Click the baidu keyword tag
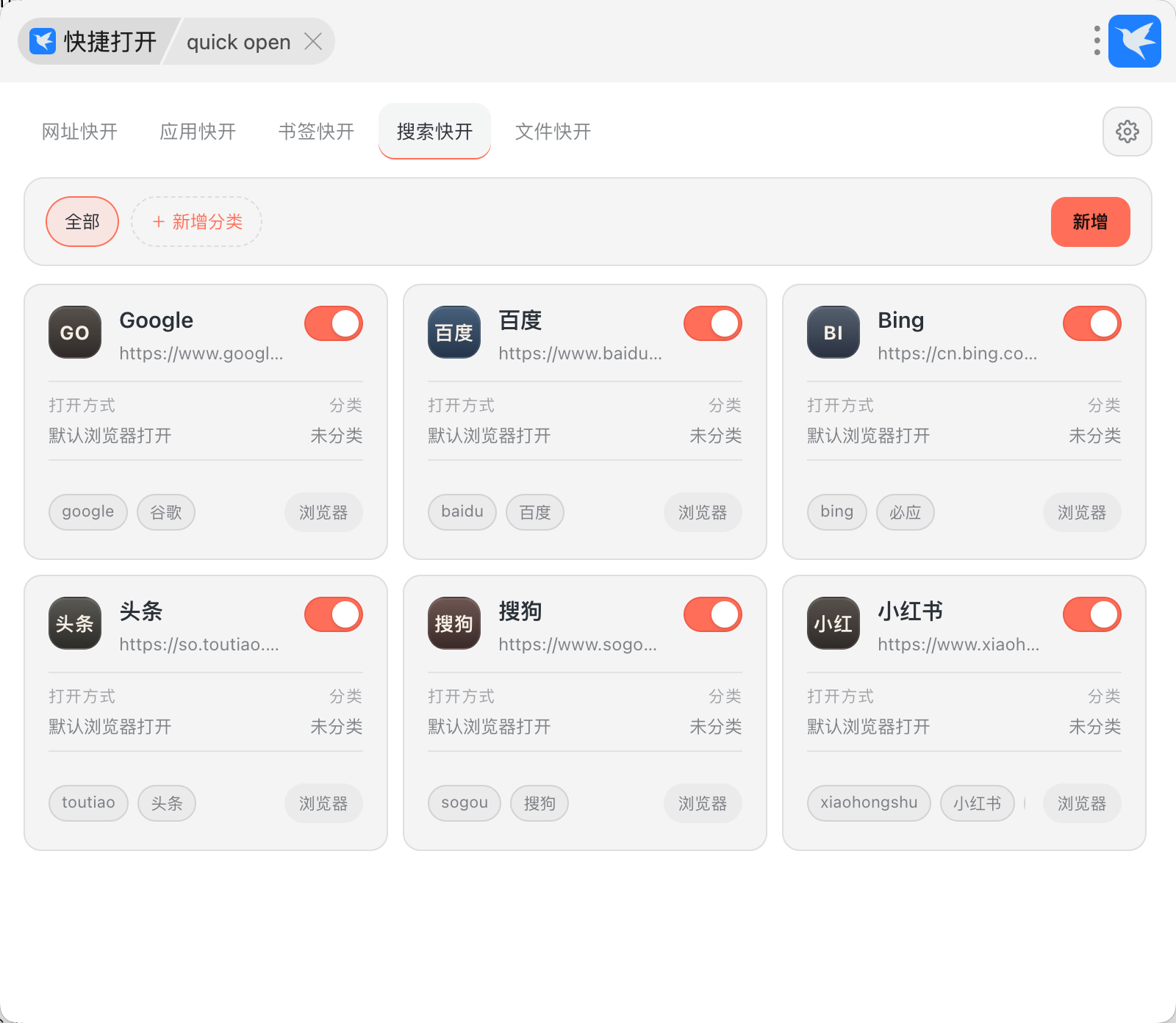The image size is (1176, 1023). tap(462, 512)
